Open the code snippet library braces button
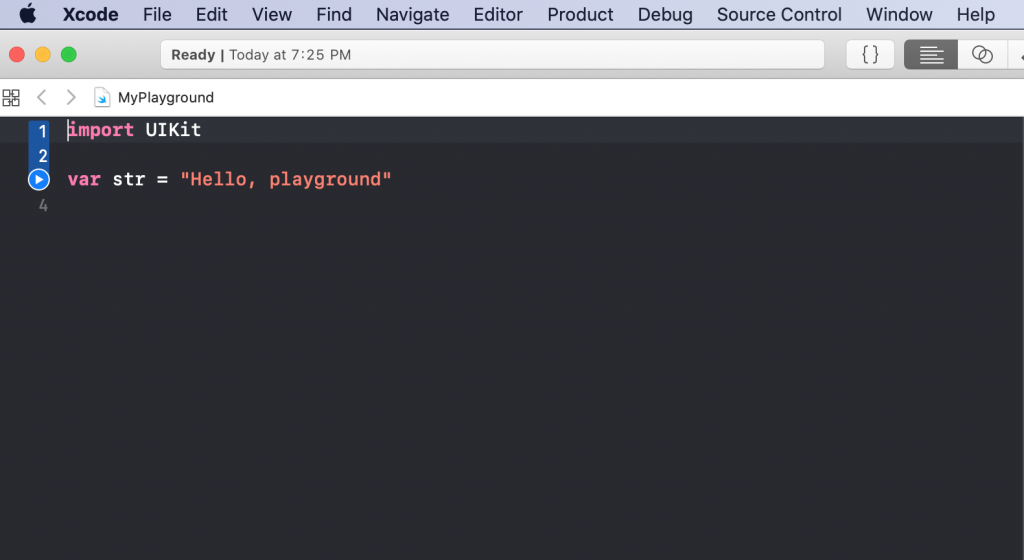This screenshot has width=1024, height=560. [870, 55]
